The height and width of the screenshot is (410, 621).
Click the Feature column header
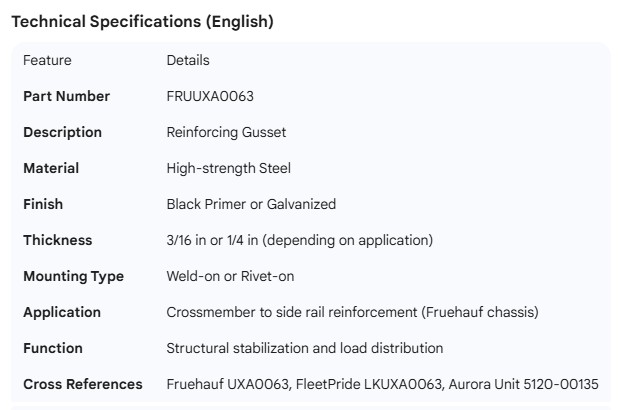pyautogui.click(x=47, y=60)
